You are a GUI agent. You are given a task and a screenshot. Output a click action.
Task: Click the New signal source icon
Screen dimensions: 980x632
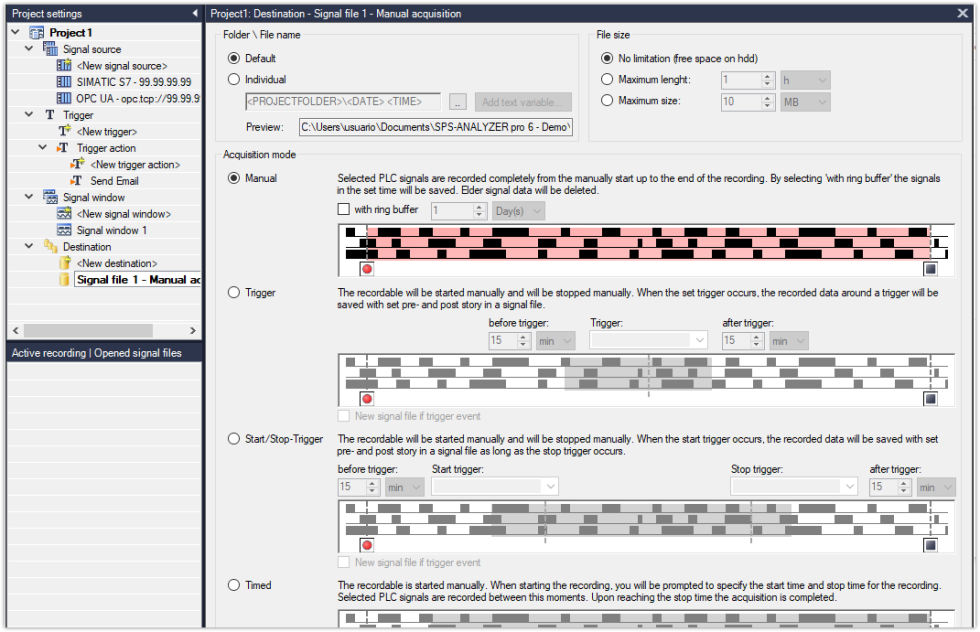pos(65,66)
